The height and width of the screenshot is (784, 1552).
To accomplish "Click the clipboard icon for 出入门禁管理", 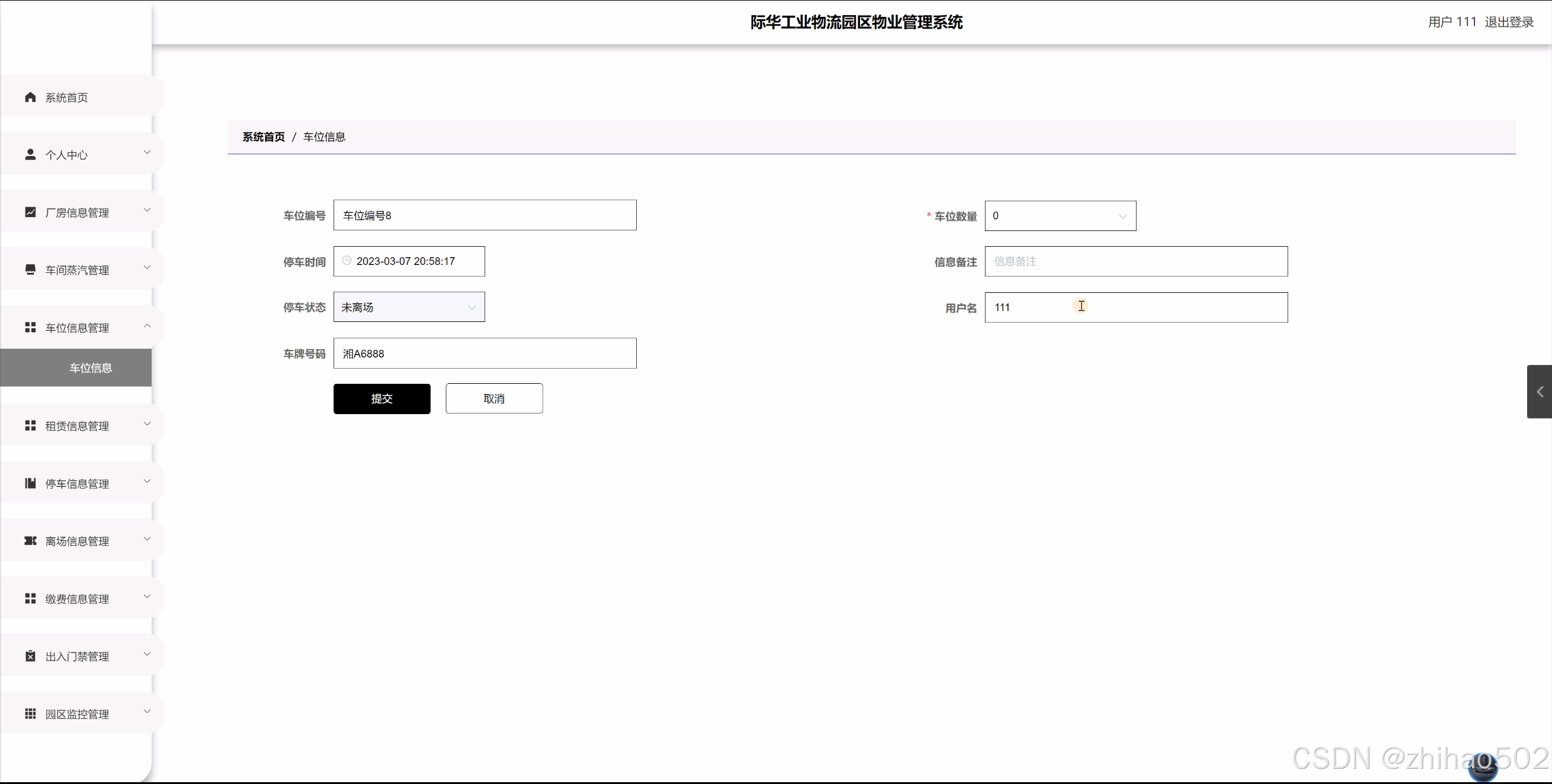I will [30, 656].
